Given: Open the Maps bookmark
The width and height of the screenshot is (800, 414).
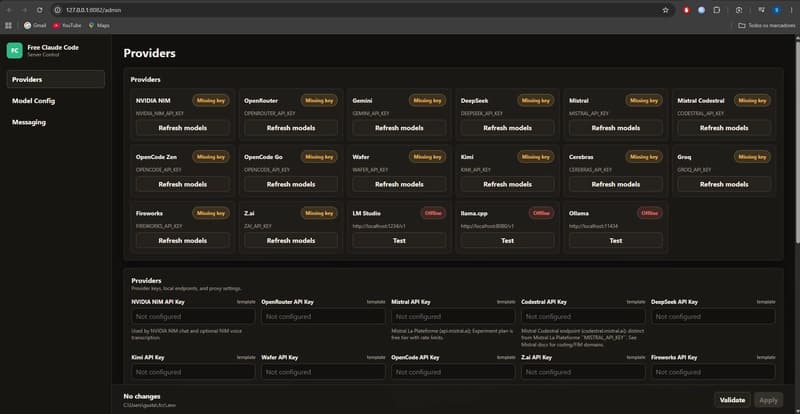Looking at the screenshot, I should pos(99,25).
